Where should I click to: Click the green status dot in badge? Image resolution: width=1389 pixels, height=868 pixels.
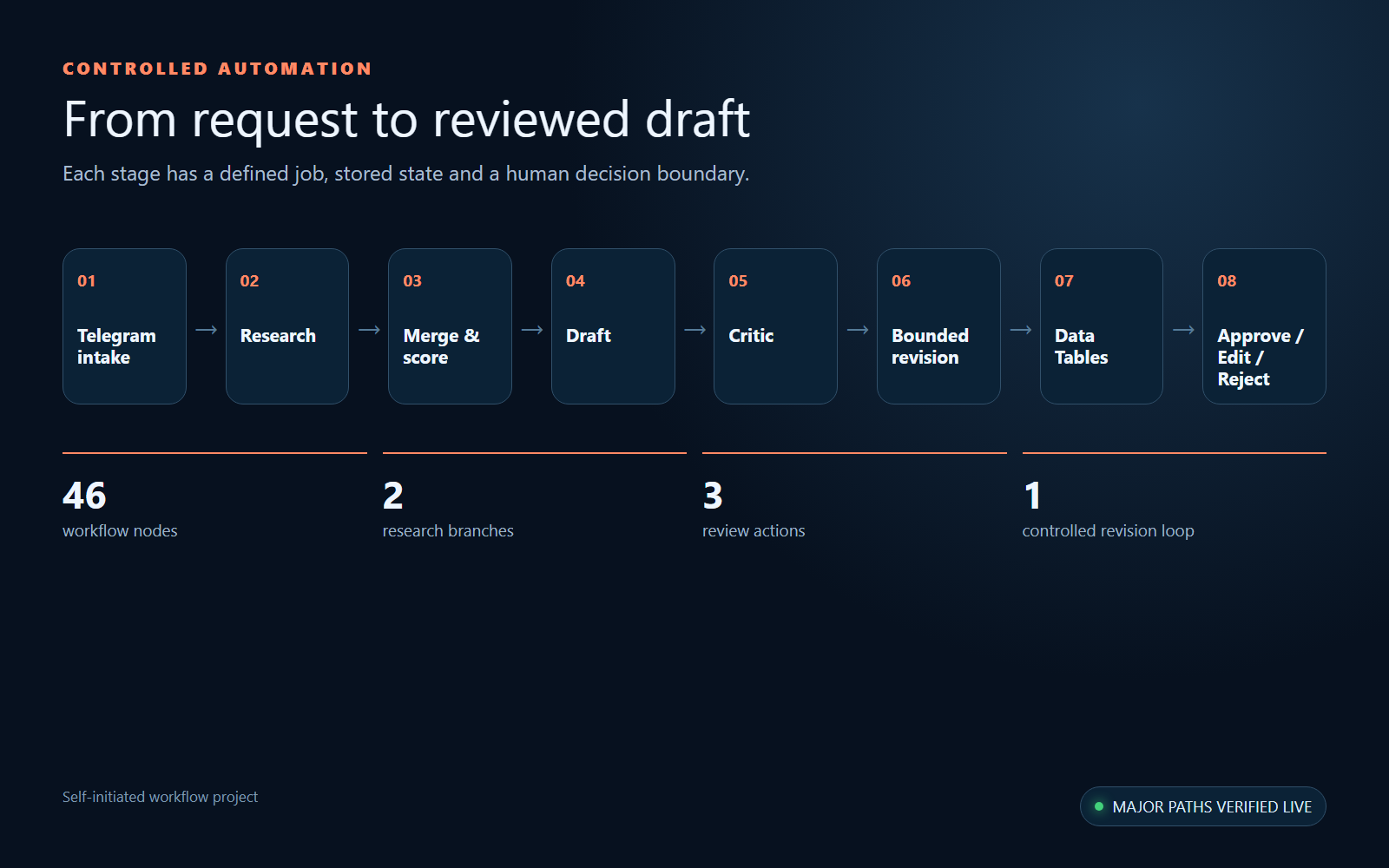tap(1099, 806)
